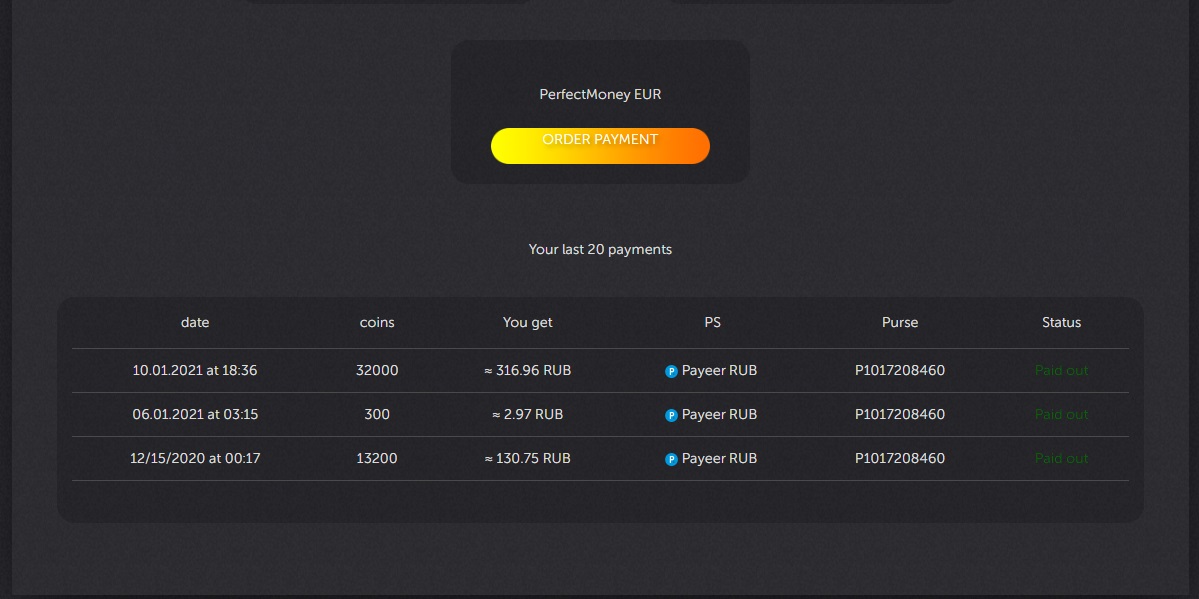Viewport: 1199px width, 599px height.
Task: Click the PS column header
Action: click(x=711, y=322)
